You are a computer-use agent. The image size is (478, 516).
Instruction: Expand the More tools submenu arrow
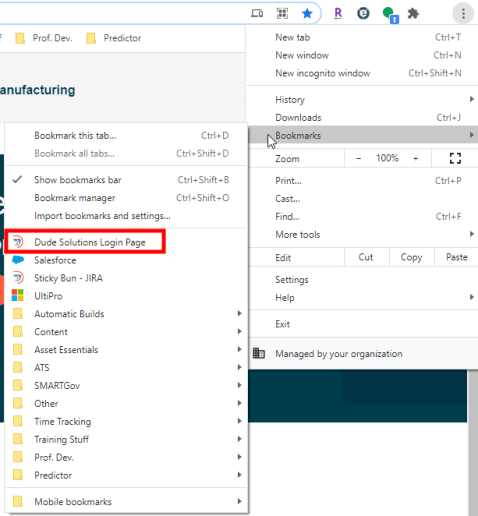tap(472, 234)
